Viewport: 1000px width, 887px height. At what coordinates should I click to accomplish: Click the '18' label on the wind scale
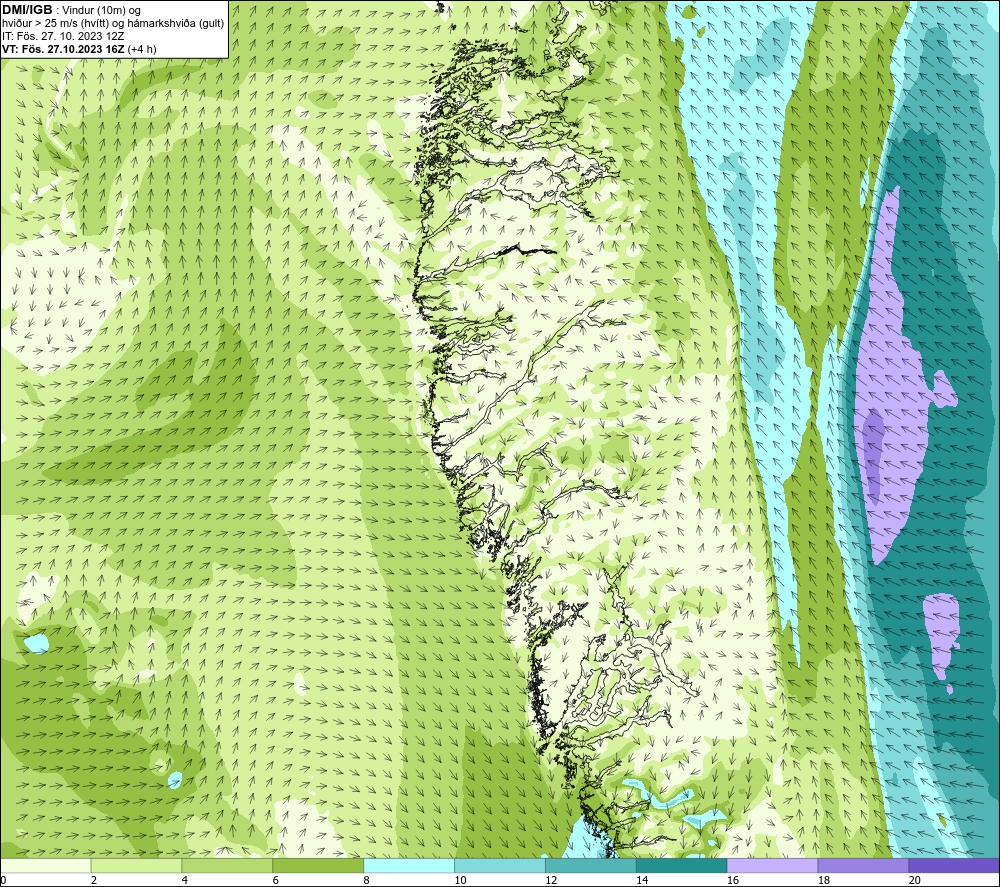click(x=823, y=880)
